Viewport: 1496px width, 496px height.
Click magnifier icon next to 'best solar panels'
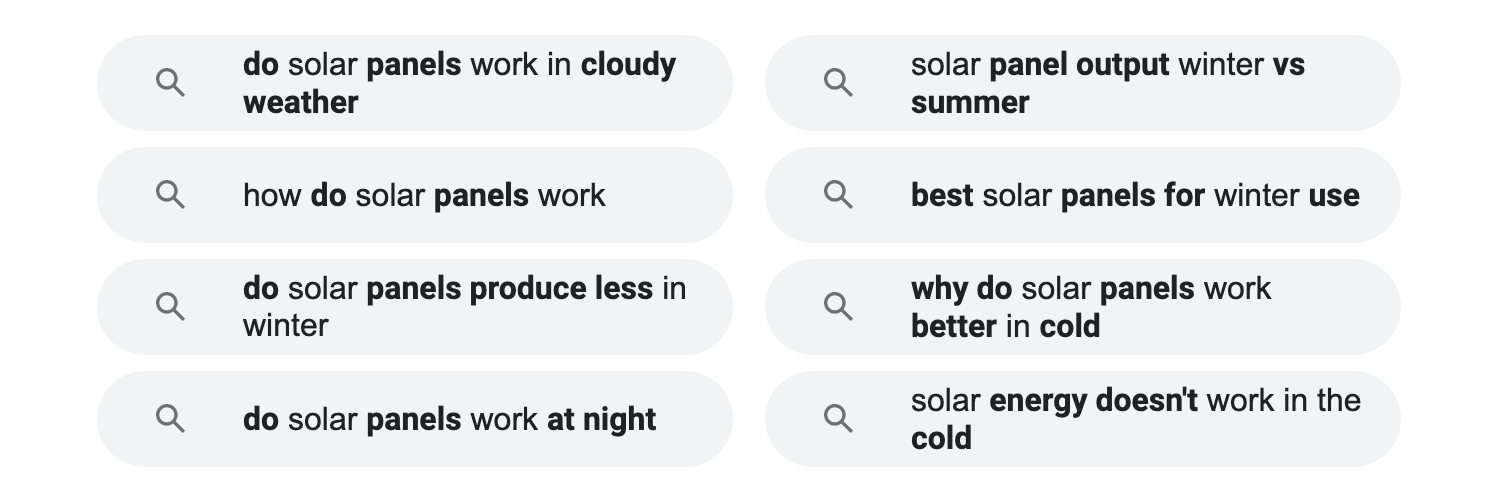click(839, 195)
